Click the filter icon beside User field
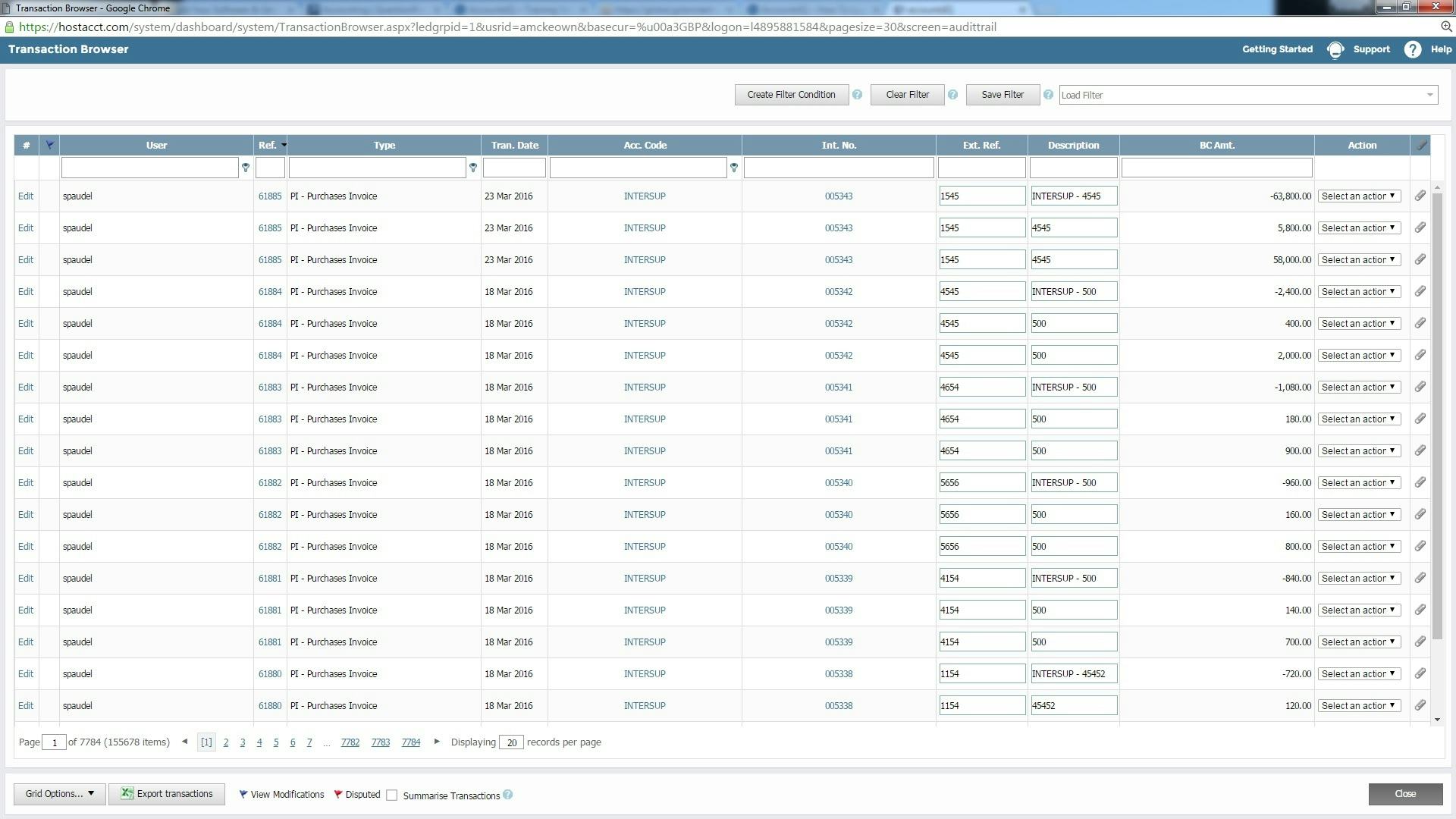 [x=246, y=168]
